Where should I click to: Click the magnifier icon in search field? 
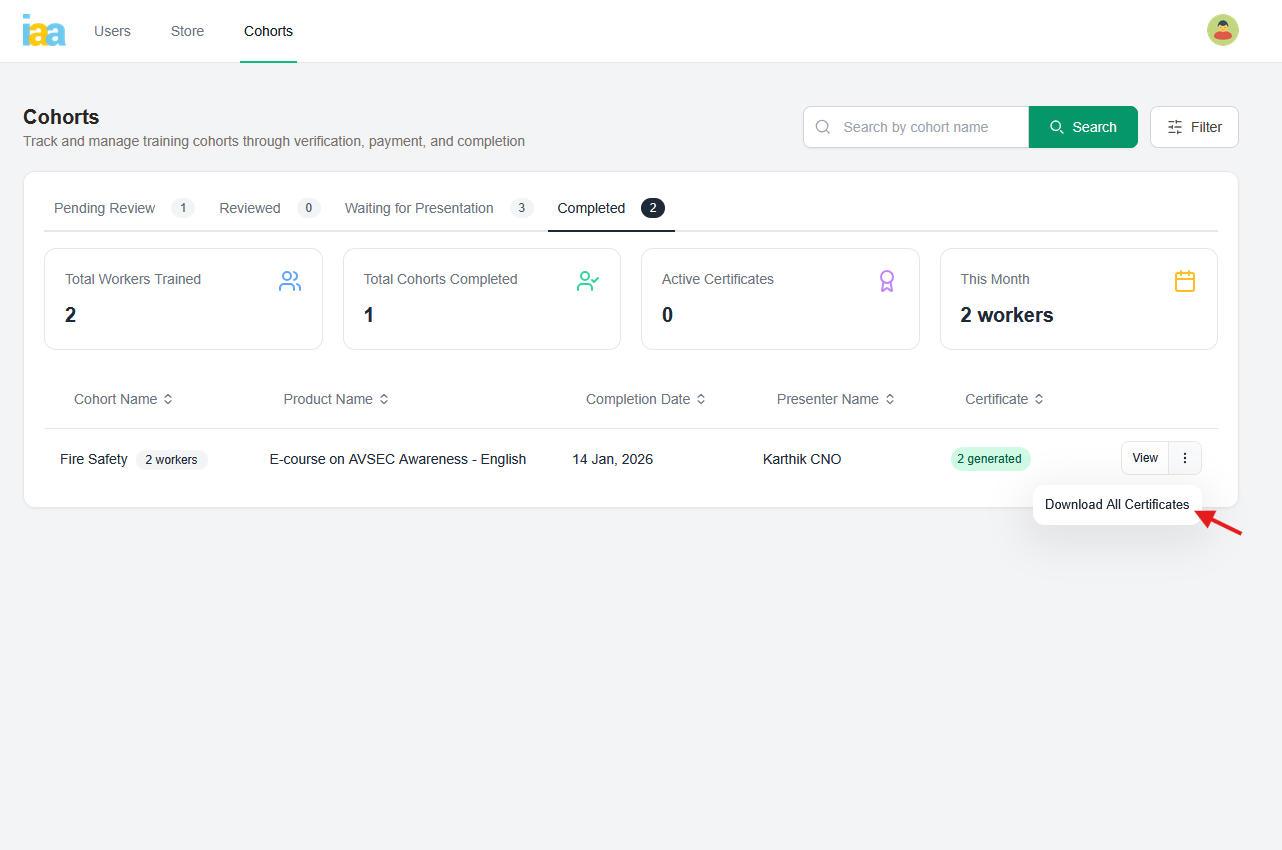point(823,127)
